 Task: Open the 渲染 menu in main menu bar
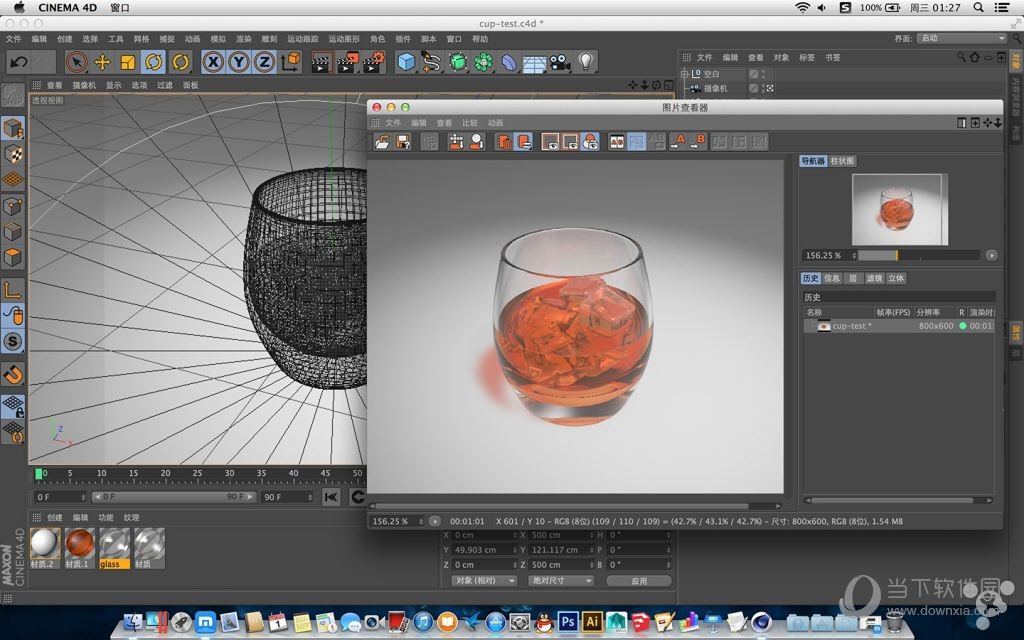pos(244,39)
